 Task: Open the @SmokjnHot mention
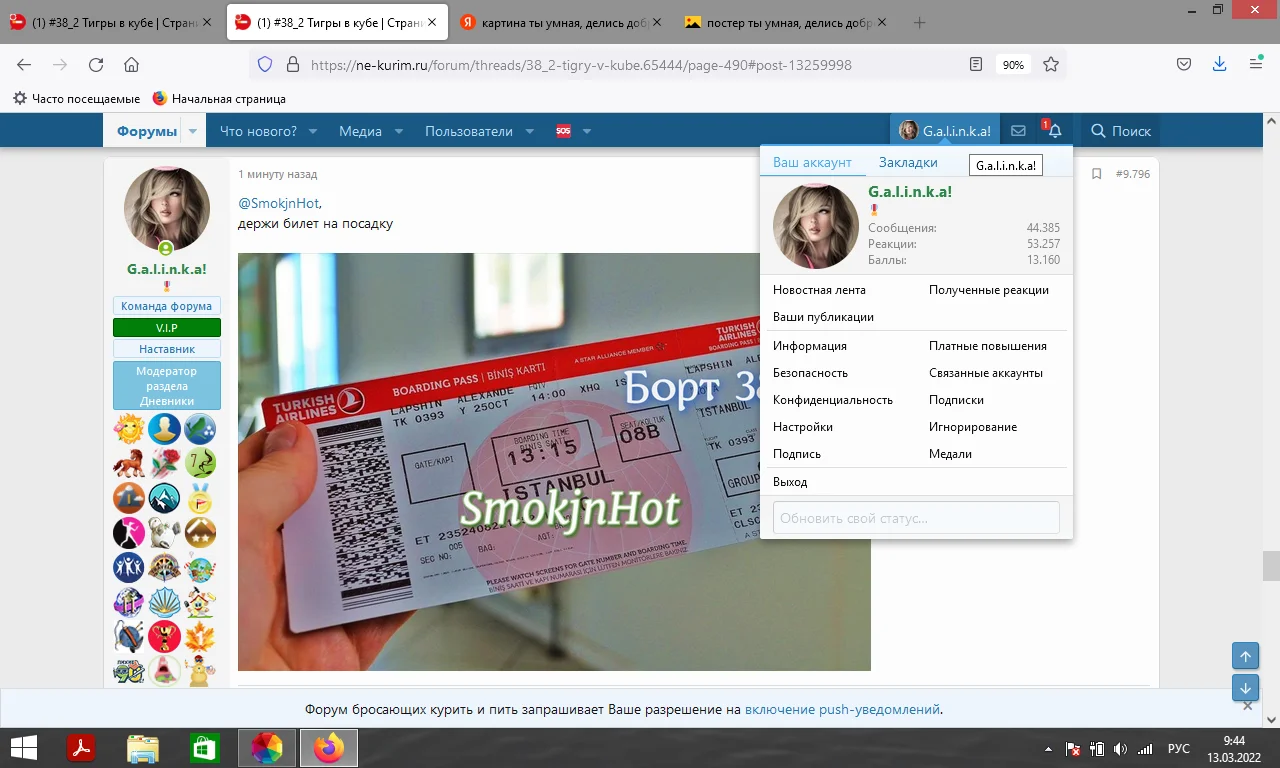point(278,203)
